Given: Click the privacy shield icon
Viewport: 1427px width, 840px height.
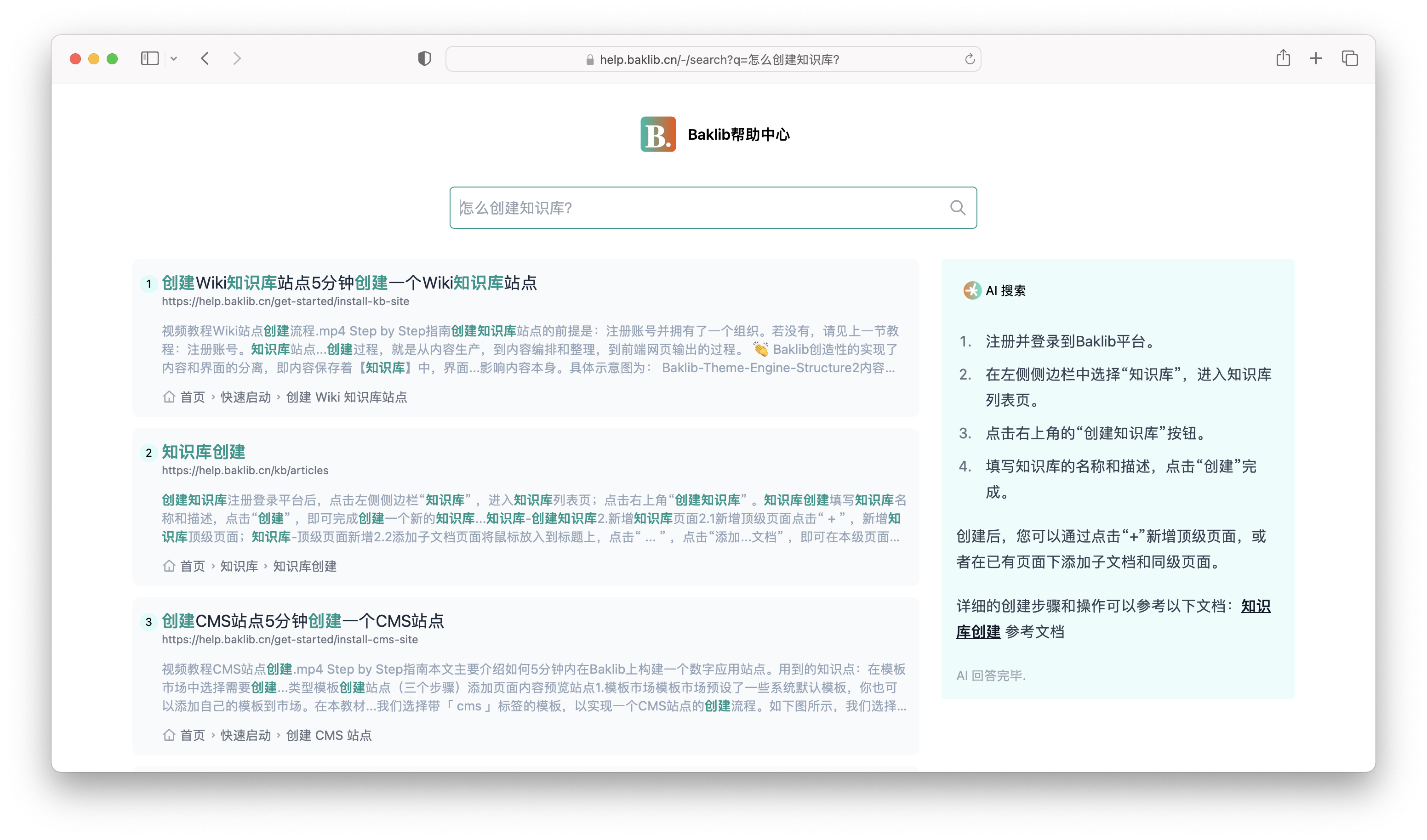Looking at the screenshot, I should [424, 58].
